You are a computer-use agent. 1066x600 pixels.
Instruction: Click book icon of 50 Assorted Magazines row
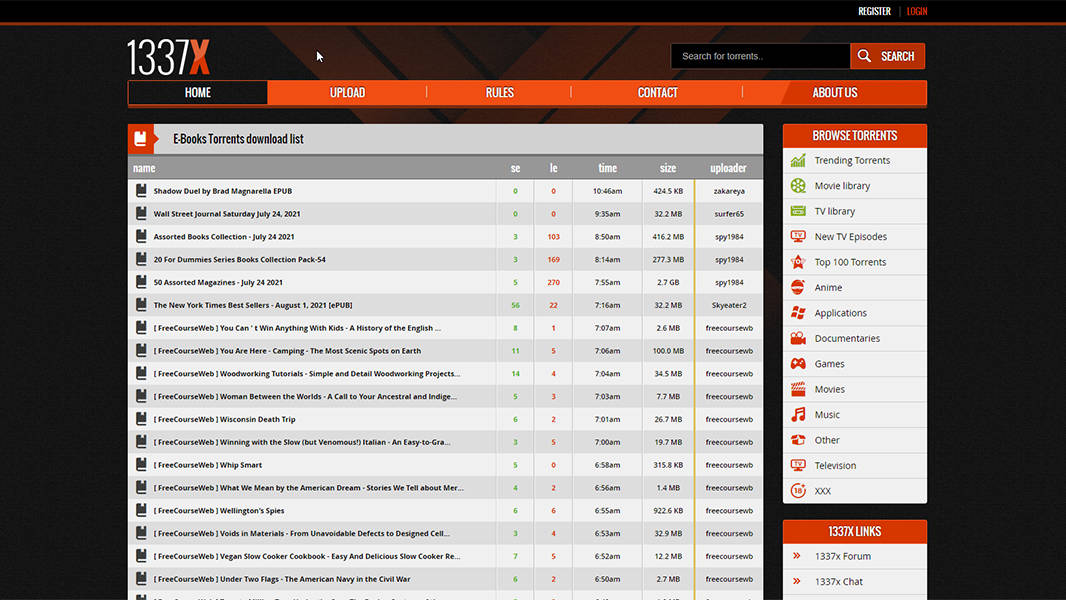click(x=141, y=282)
